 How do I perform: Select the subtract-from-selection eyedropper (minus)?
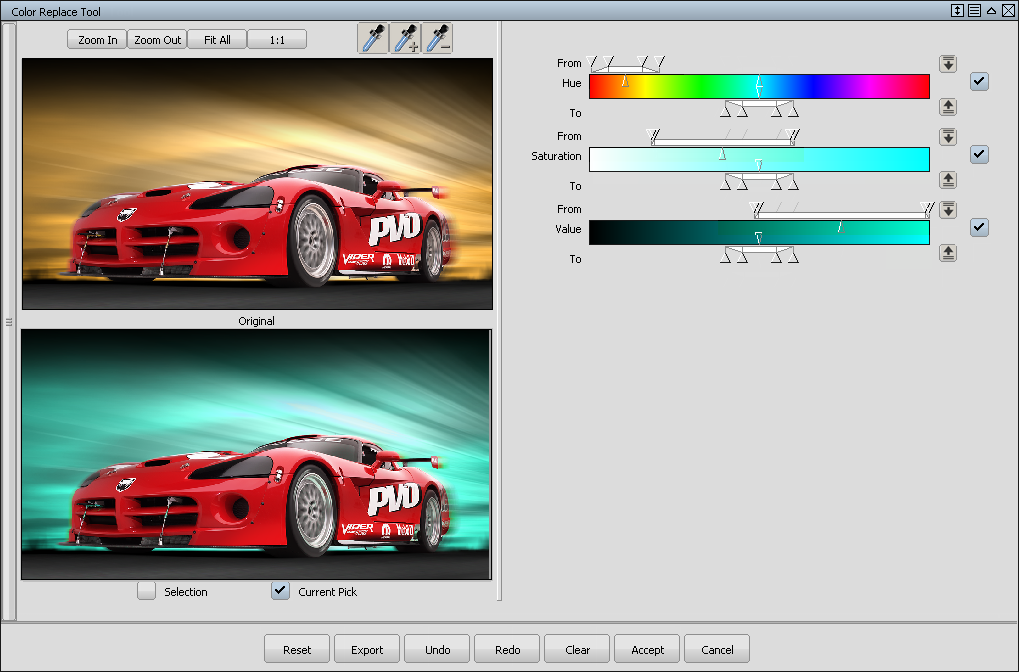click(x=437, y=39)
